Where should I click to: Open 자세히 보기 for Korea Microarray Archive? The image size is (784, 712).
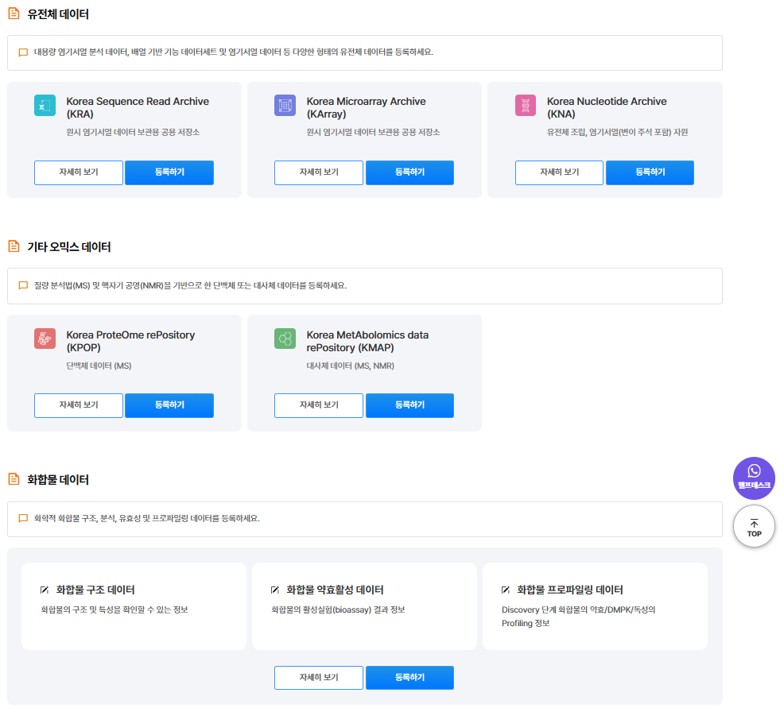(319, 173)
